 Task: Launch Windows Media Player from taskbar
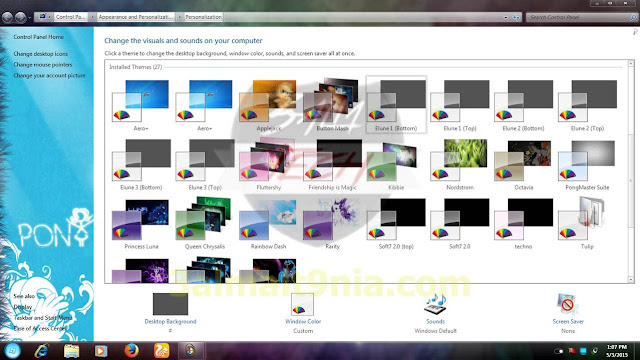[x=101, y=351]
